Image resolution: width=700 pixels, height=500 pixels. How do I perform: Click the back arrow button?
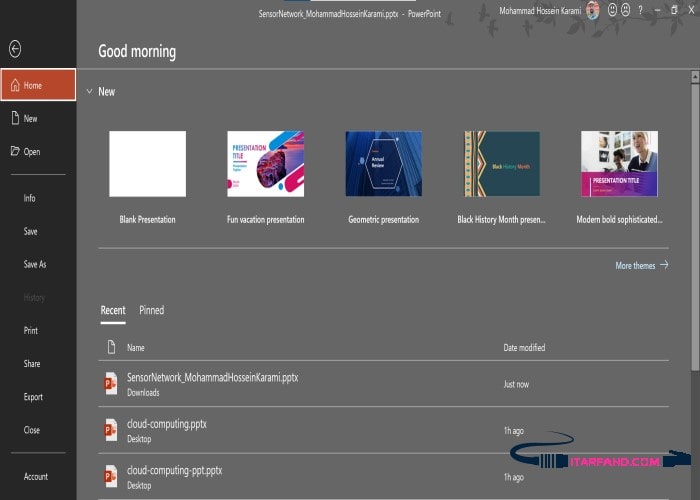[14, 49]
